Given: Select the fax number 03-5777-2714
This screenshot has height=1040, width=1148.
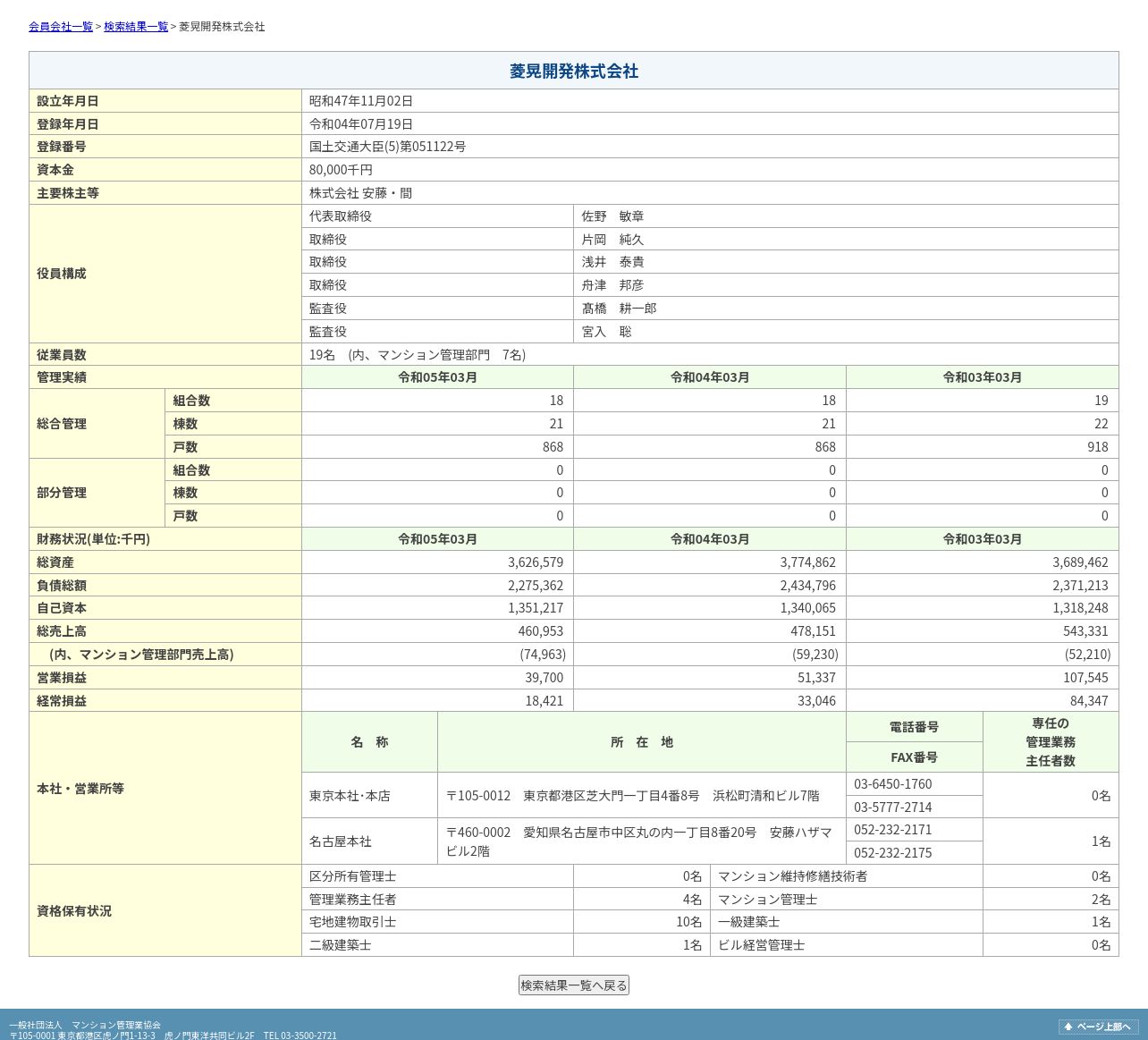Looking at the screenshot, I should click(x=892, y=807).
